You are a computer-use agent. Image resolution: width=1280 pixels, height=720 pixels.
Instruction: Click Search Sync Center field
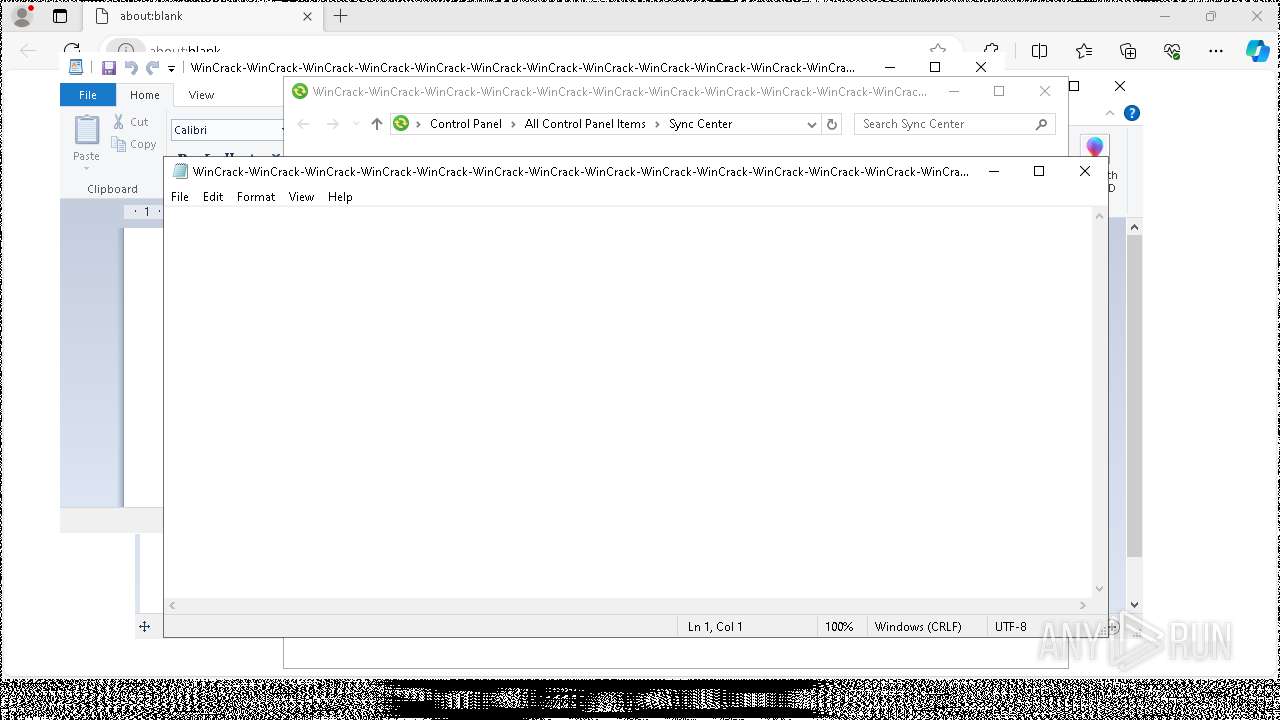click(x=954, y=124)
